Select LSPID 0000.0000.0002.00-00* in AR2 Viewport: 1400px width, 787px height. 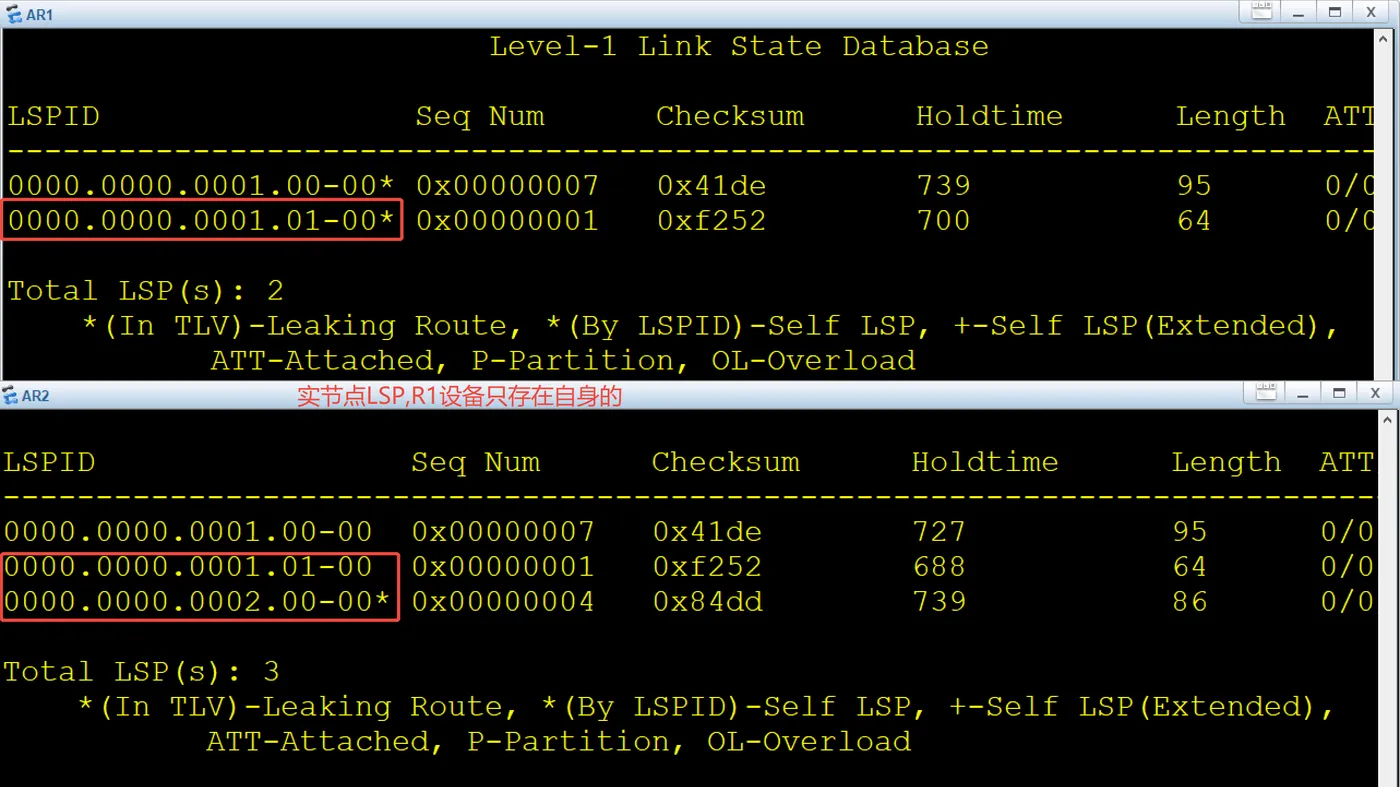[x=197, y=602]
